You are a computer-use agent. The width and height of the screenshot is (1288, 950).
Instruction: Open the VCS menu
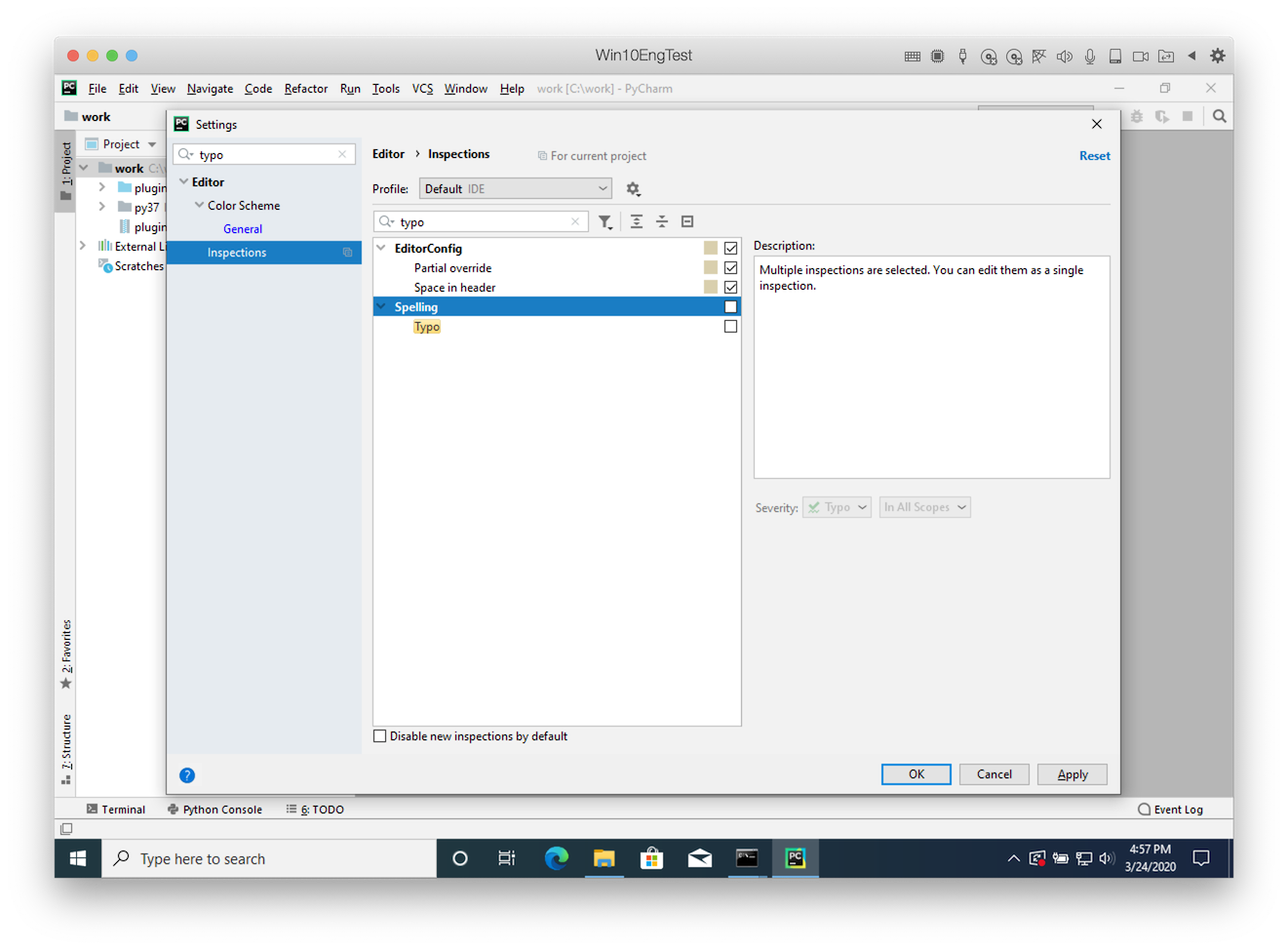click(422, 89)
